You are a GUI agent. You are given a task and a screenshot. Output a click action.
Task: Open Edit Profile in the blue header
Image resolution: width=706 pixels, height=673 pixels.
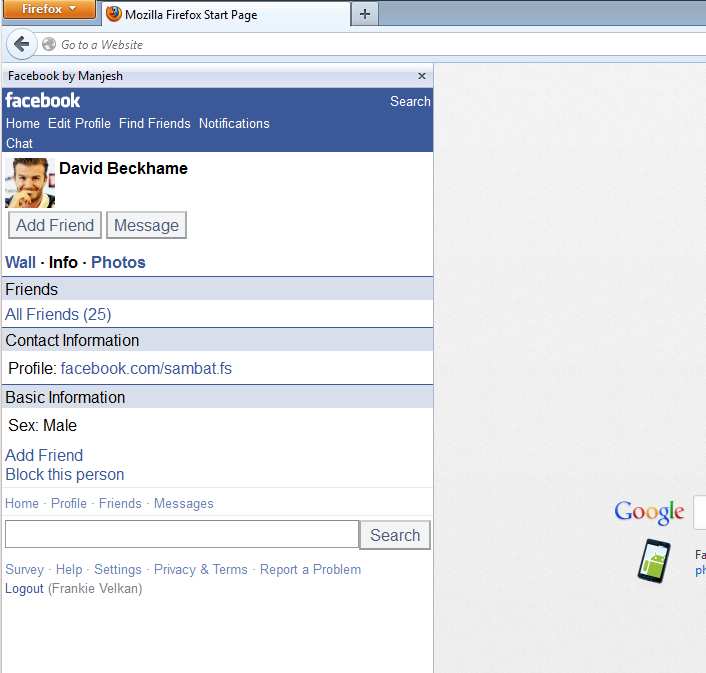[79, 123]
